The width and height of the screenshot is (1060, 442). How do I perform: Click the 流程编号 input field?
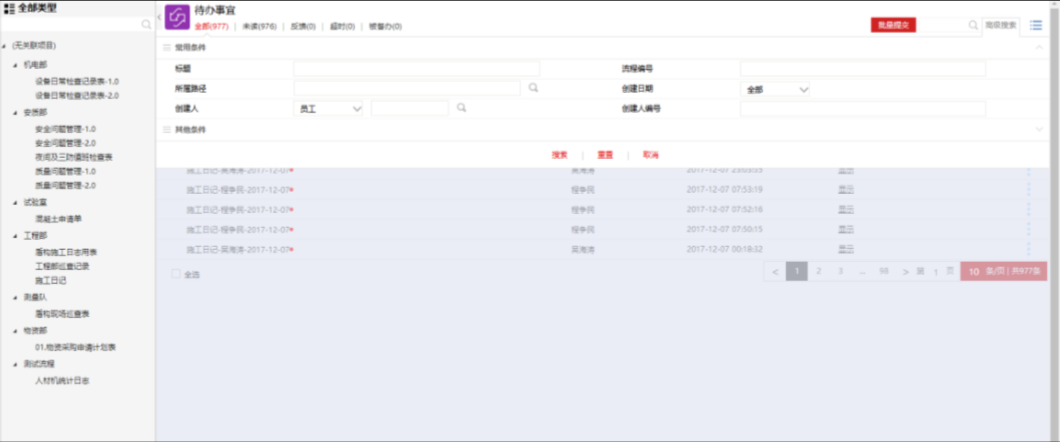[863, 68]
